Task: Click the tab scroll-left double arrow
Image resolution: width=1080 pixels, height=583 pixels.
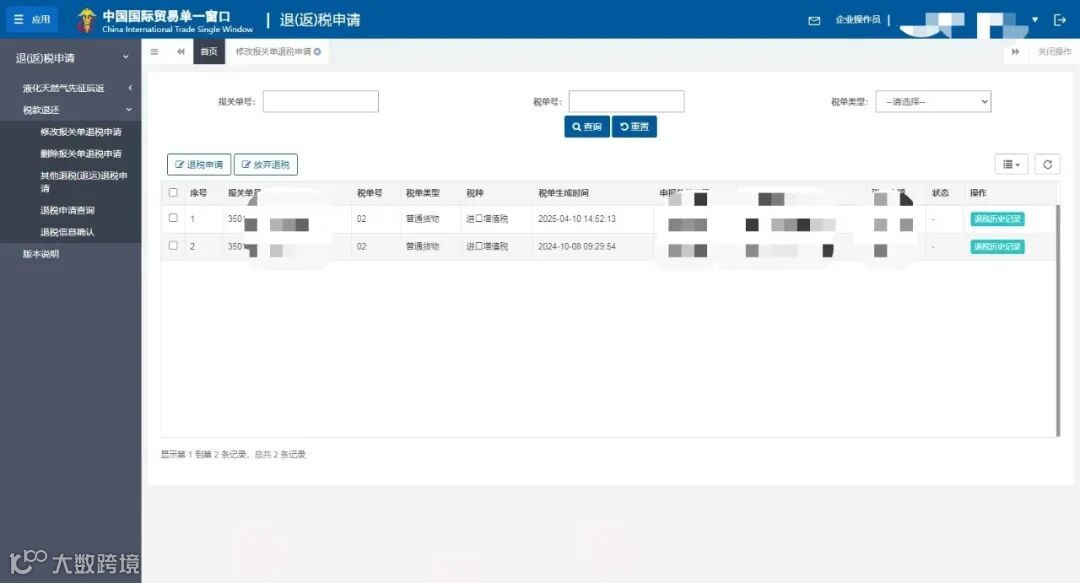Action: coord(180,52)
